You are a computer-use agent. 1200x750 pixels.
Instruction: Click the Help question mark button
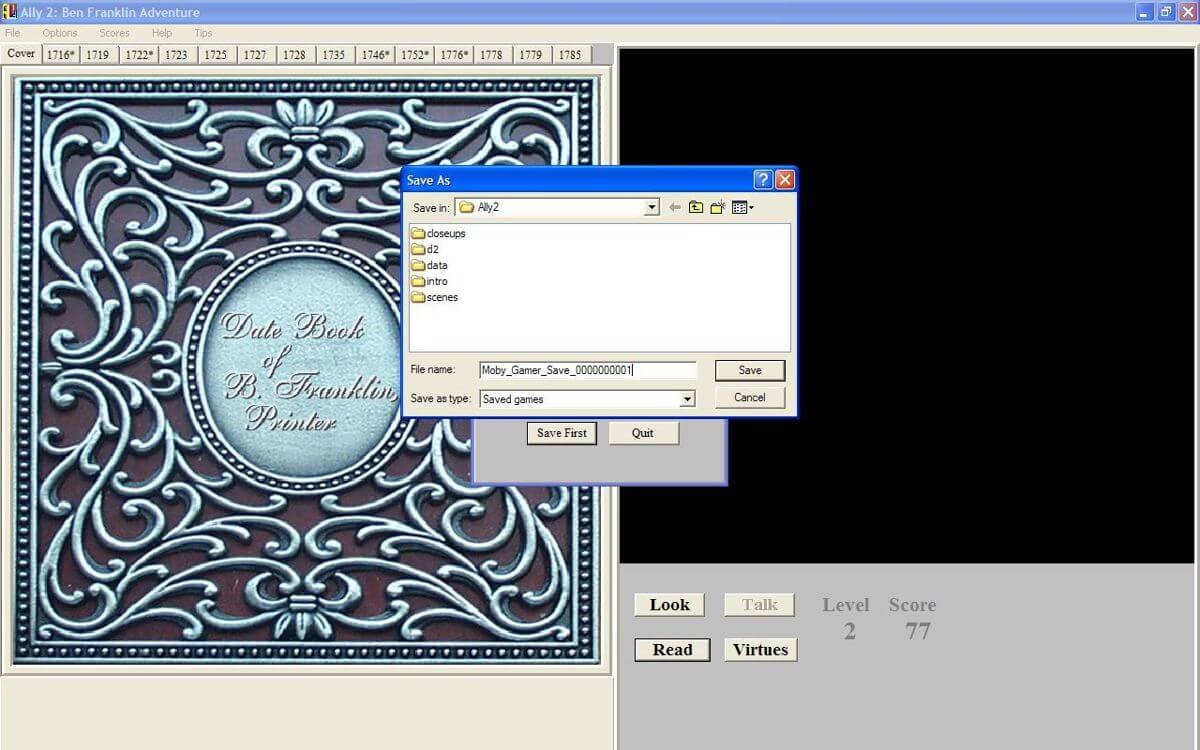(763, 180)
